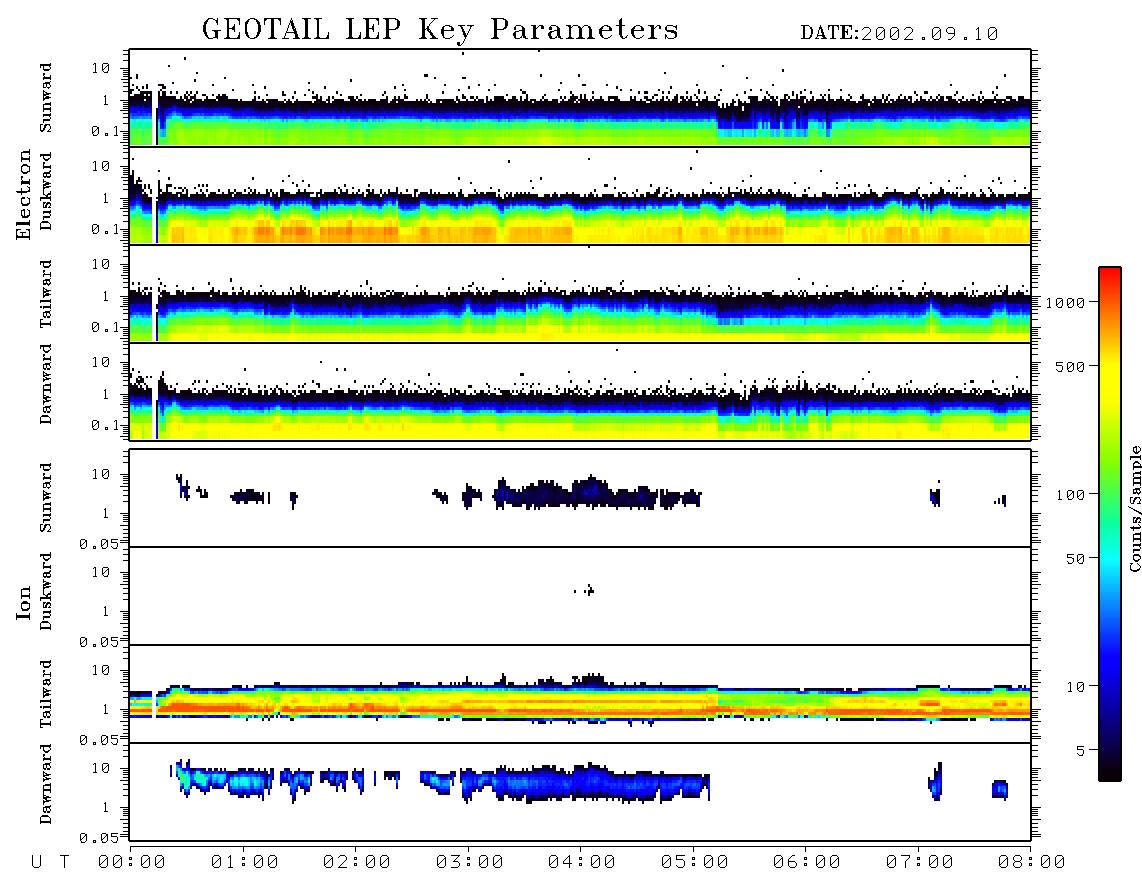Screen dimensions: 1142x880
Task: Pick the Ion Duskward axis label
Action: pos(46,591)
